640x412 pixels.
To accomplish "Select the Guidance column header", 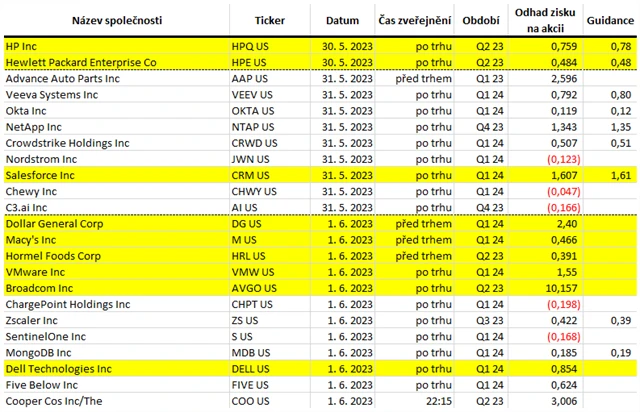I will [610, 20].
